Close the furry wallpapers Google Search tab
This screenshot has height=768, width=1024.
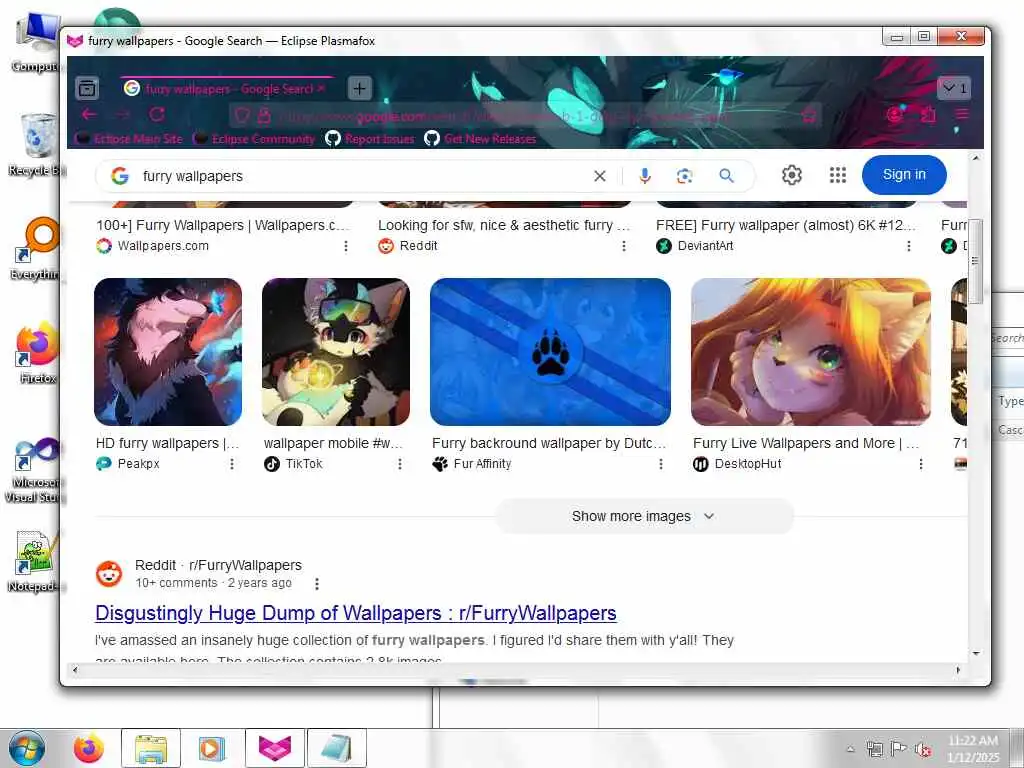pyautogui.click(x=321, y=88)
